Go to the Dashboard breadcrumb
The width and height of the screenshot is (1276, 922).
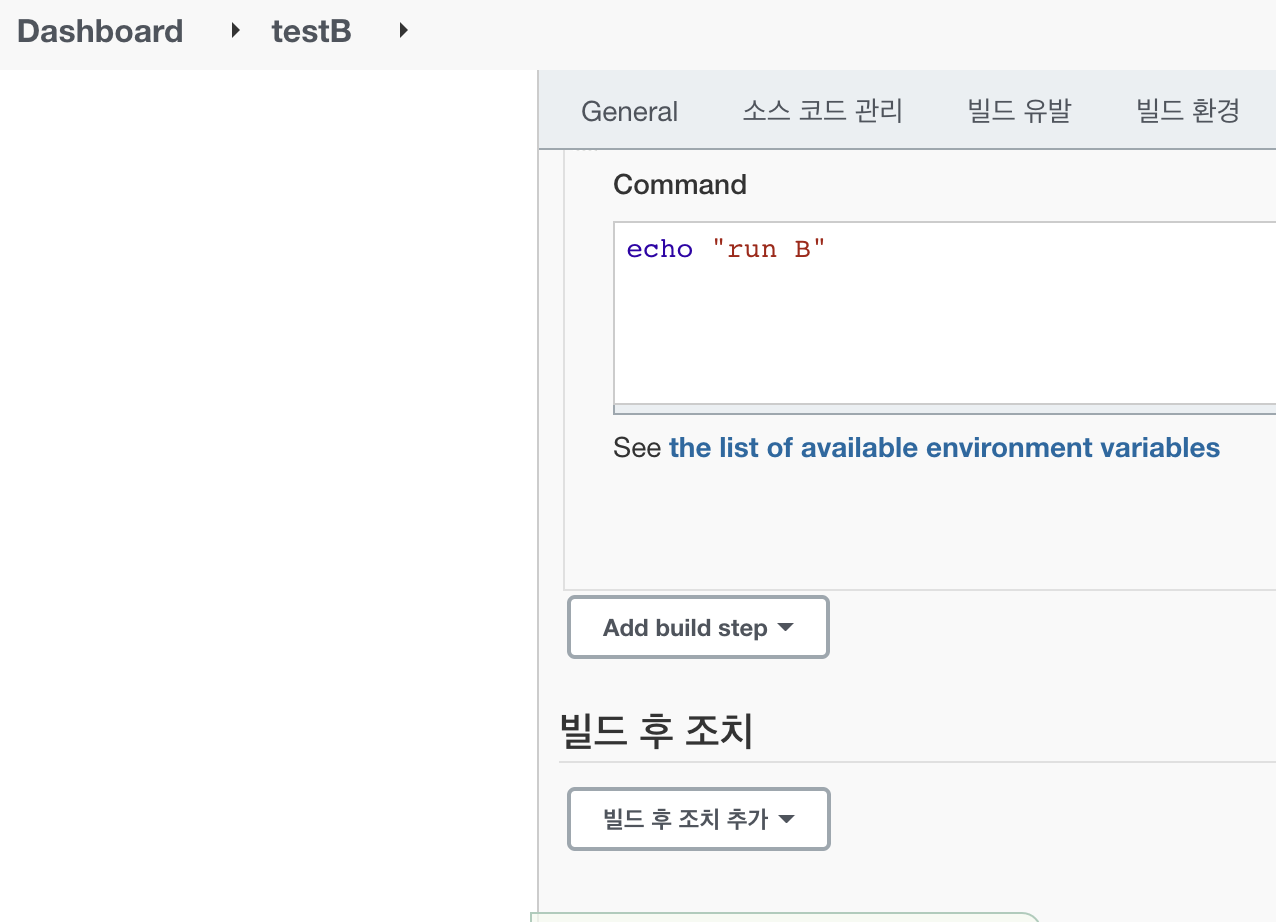tap(100, 31)
